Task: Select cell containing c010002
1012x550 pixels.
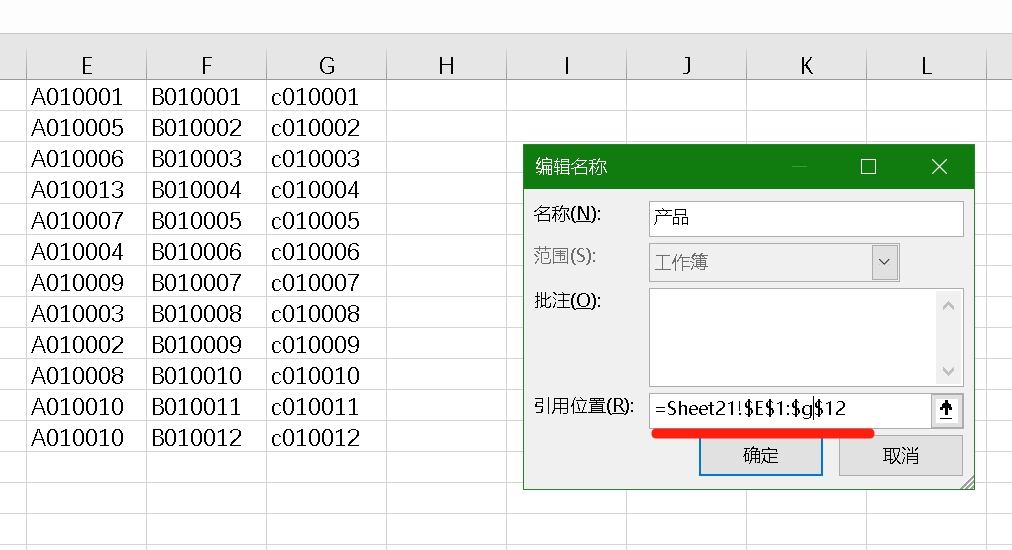Action: coord(327,127)
